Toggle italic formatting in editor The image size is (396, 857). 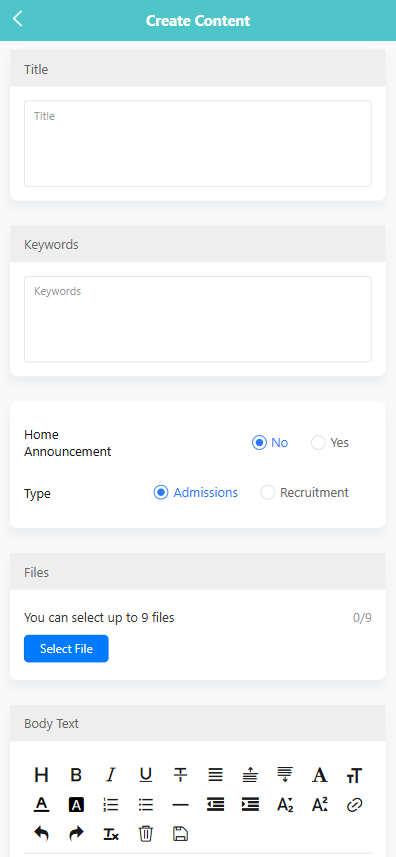pyautogui.click(x=111, y=775)
